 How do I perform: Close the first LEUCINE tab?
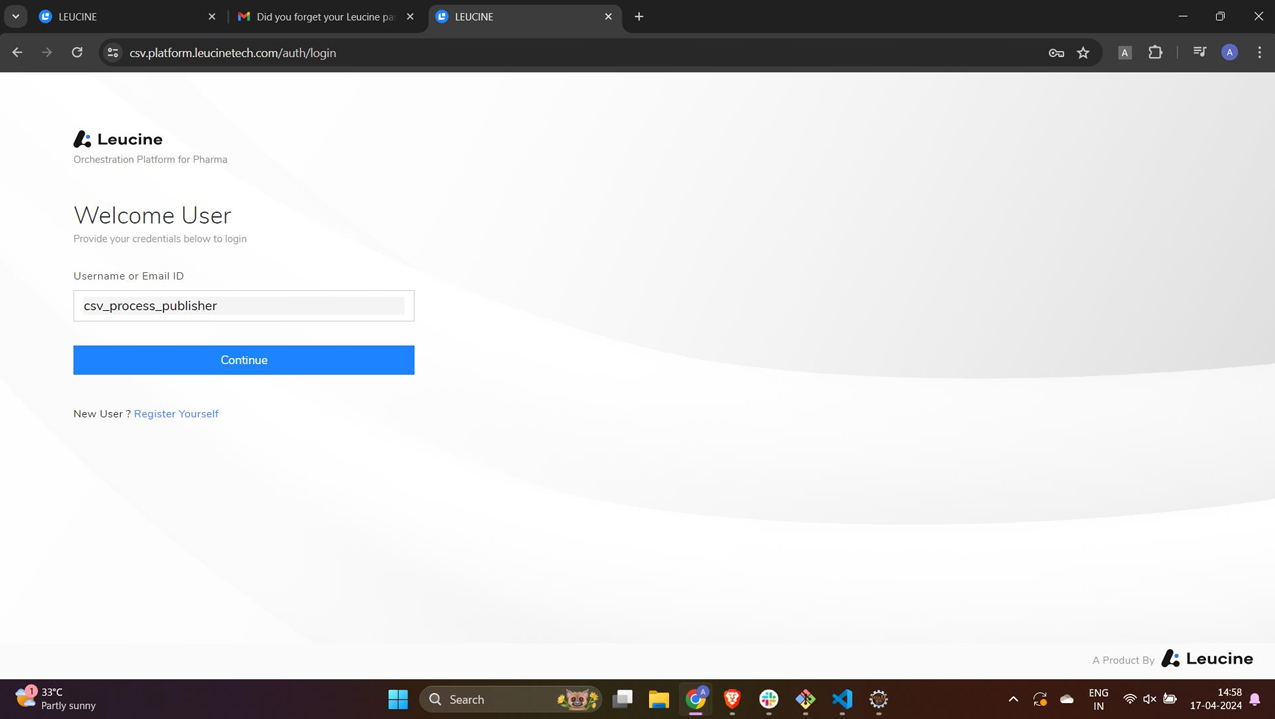[212, 17]
